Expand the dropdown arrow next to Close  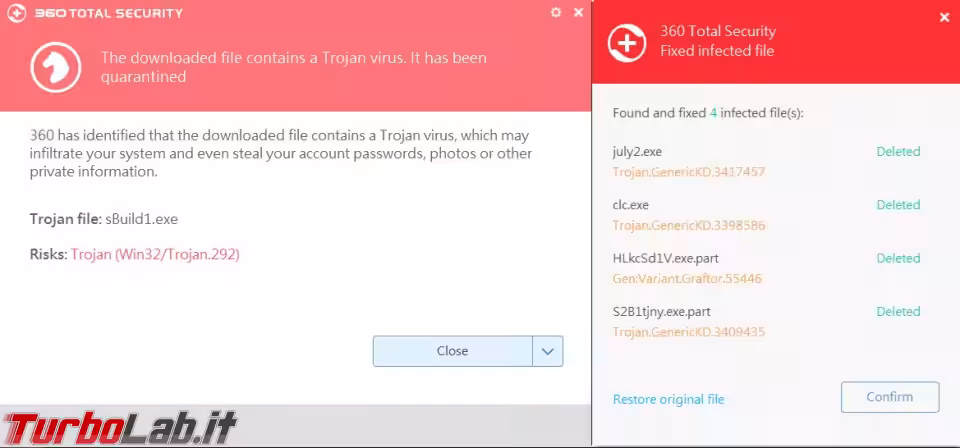click(548, 351)
